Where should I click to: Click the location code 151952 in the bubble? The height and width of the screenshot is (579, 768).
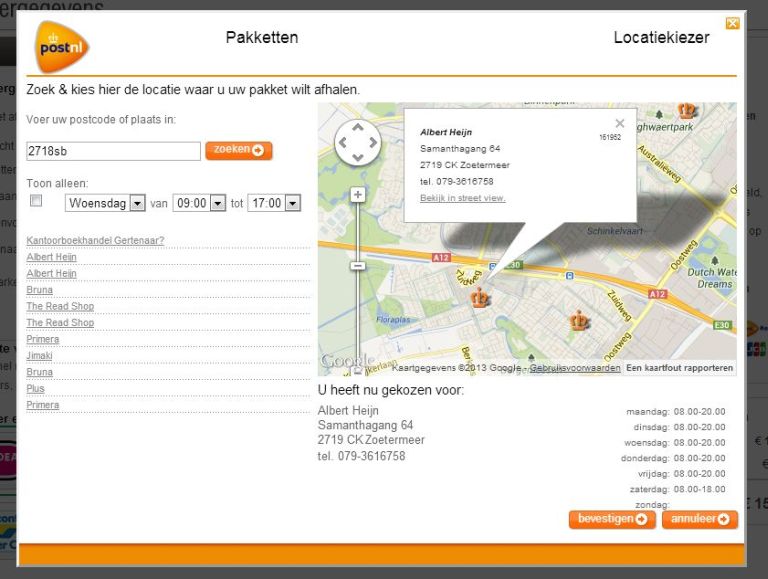point(610,137)
